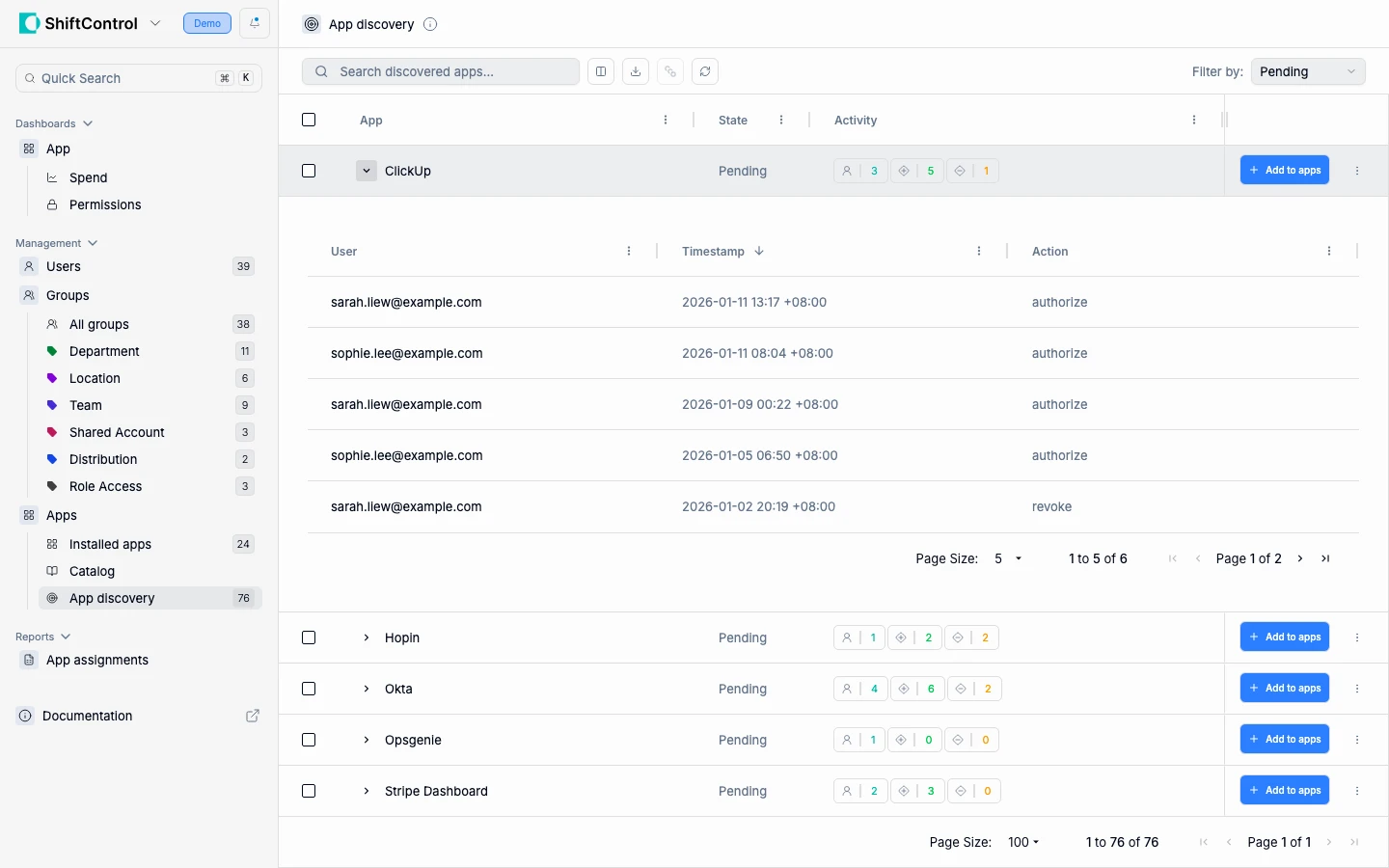Open the App column options menu
The height and width of the screenshot is (868, 1389).
(x=666, y=121)
